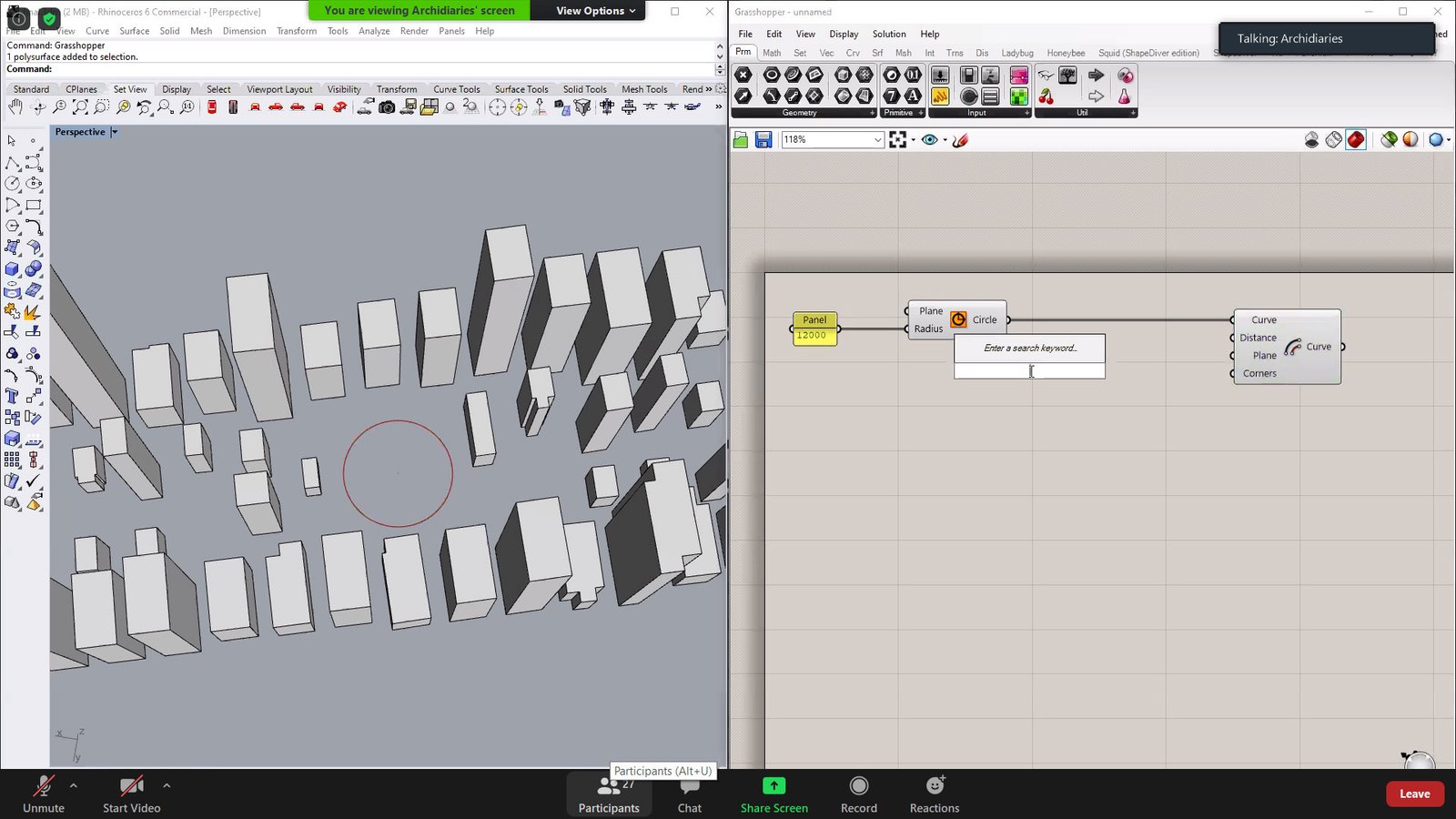Click the Grasshopper save file icon
1456x819 pixels.
click(x=763, y=139)
